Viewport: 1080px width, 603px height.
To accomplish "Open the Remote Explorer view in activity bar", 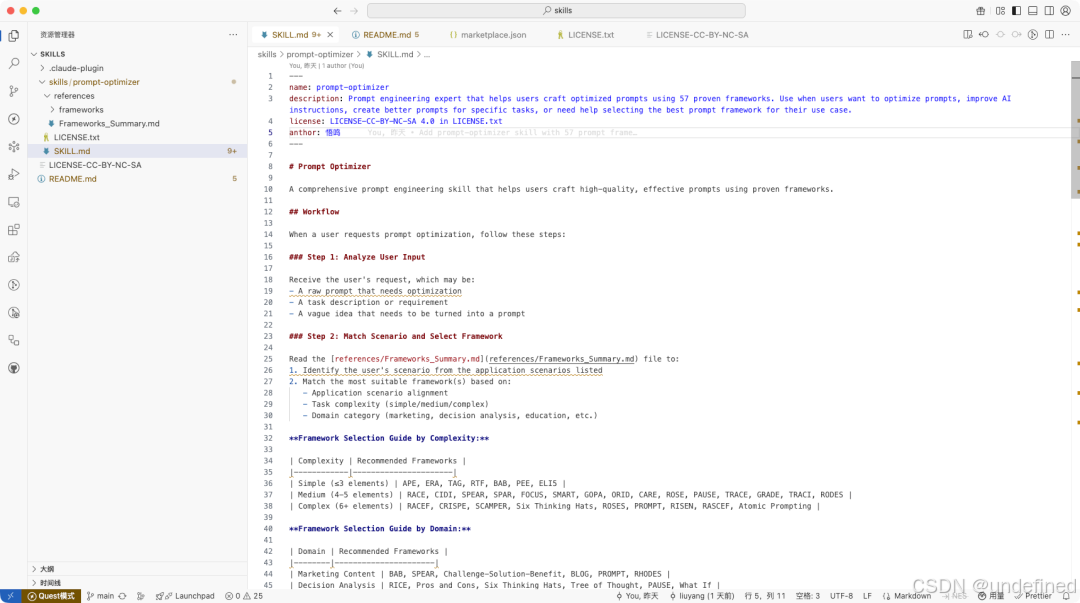I will coord(14,202).
